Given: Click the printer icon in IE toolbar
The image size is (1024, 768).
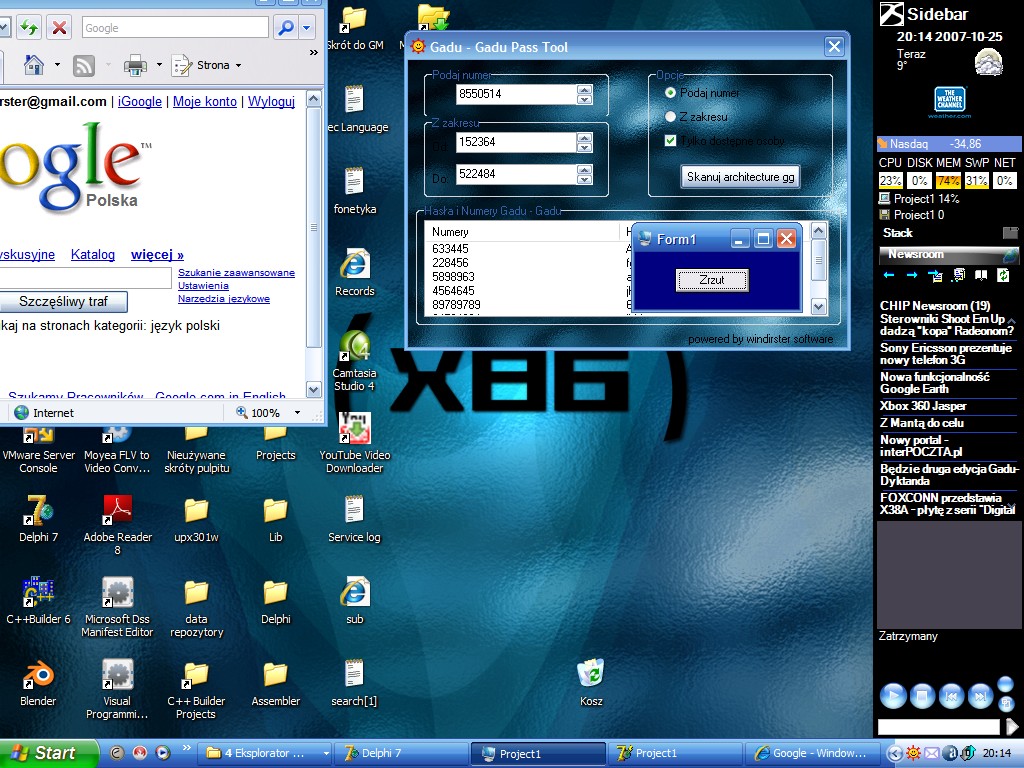Looking at the screenshot, I should pyautogui.click(x=135, y=65).
